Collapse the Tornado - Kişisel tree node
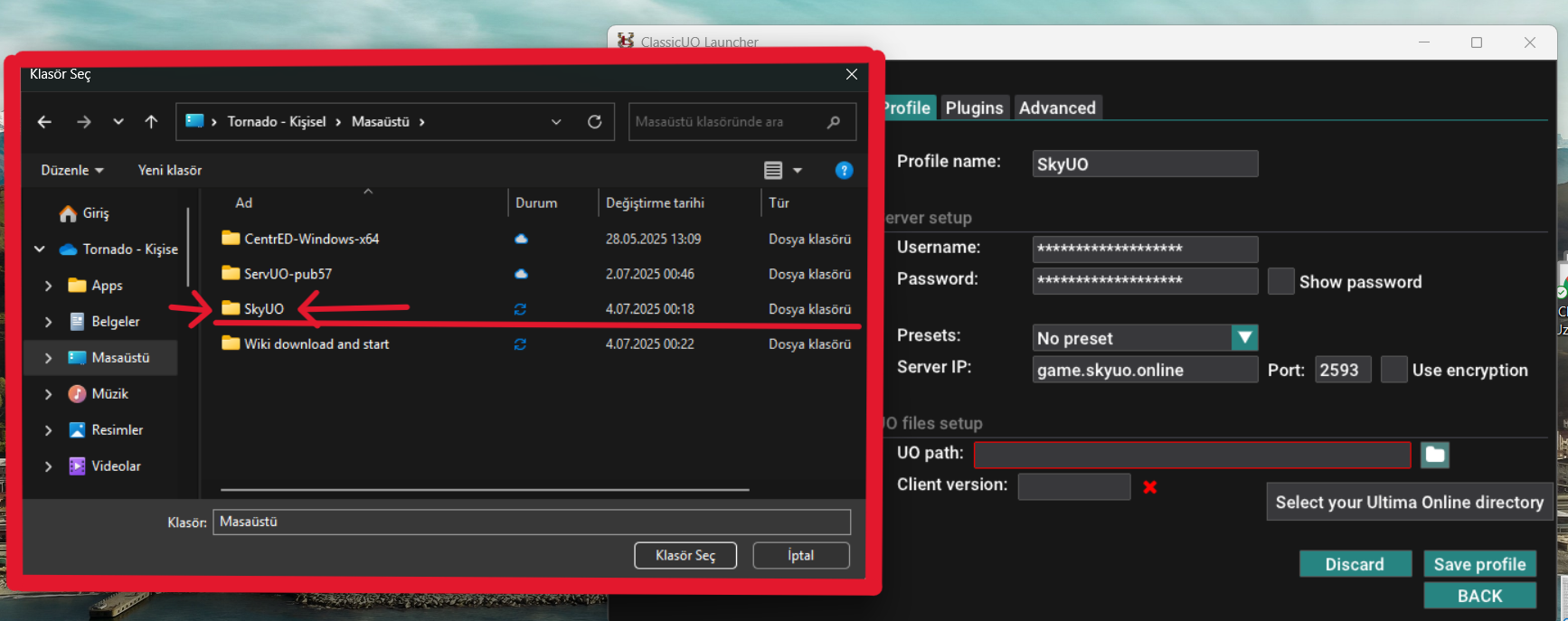 40,249
